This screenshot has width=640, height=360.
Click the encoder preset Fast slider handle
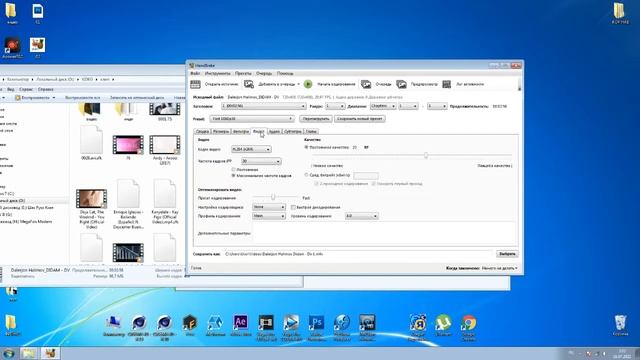273,197
